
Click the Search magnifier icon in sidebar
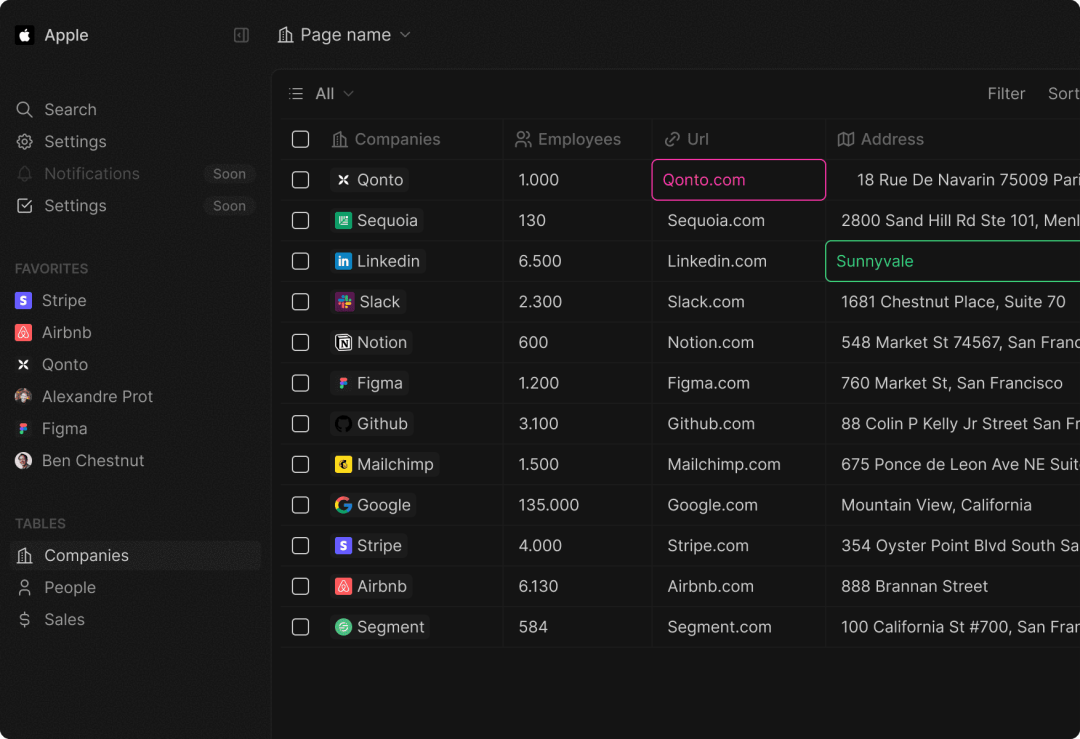(25, 110)
